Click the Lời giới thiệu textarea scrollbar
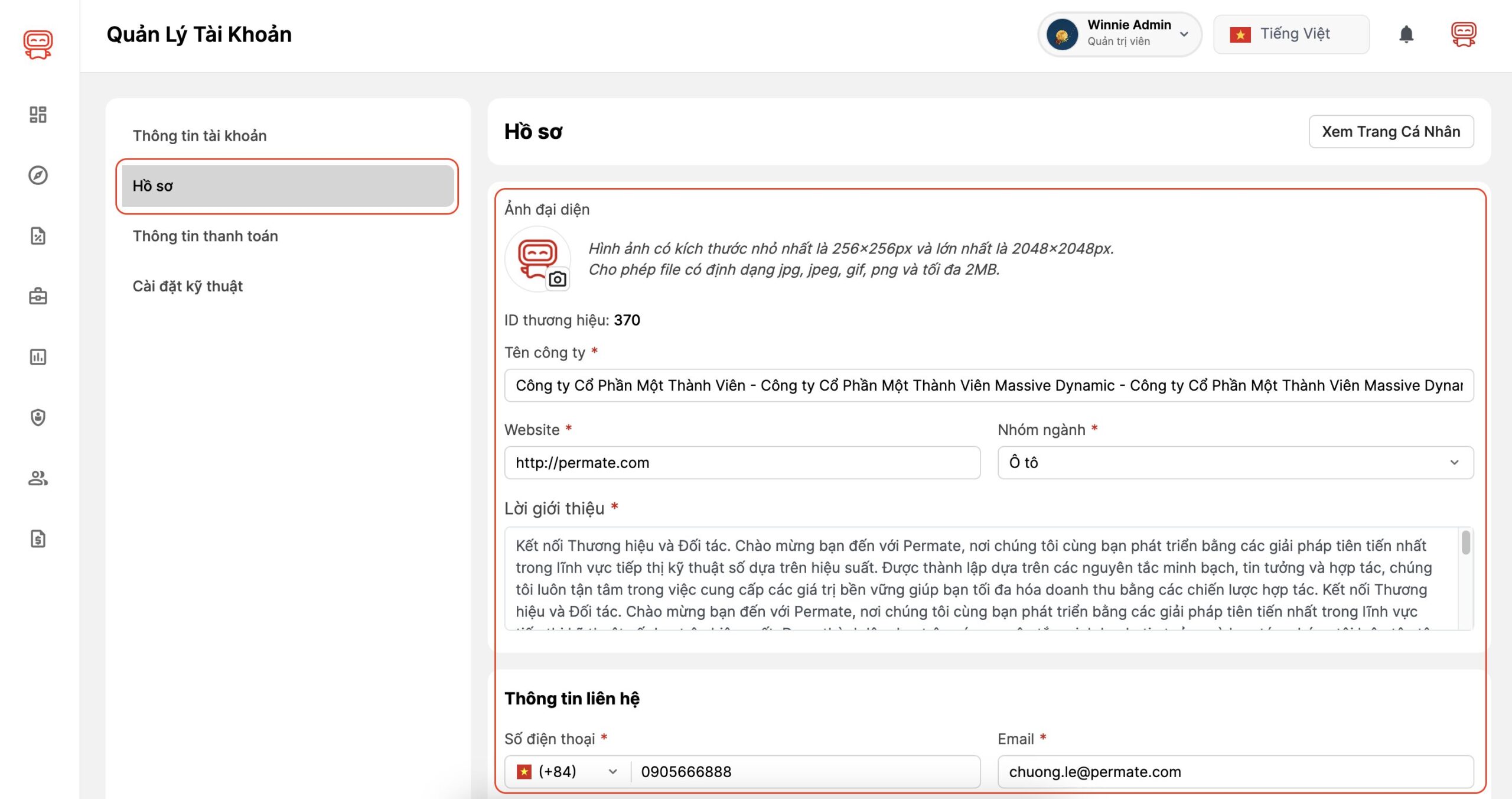Screen dimensions: 1512x799 (1465, 544)
